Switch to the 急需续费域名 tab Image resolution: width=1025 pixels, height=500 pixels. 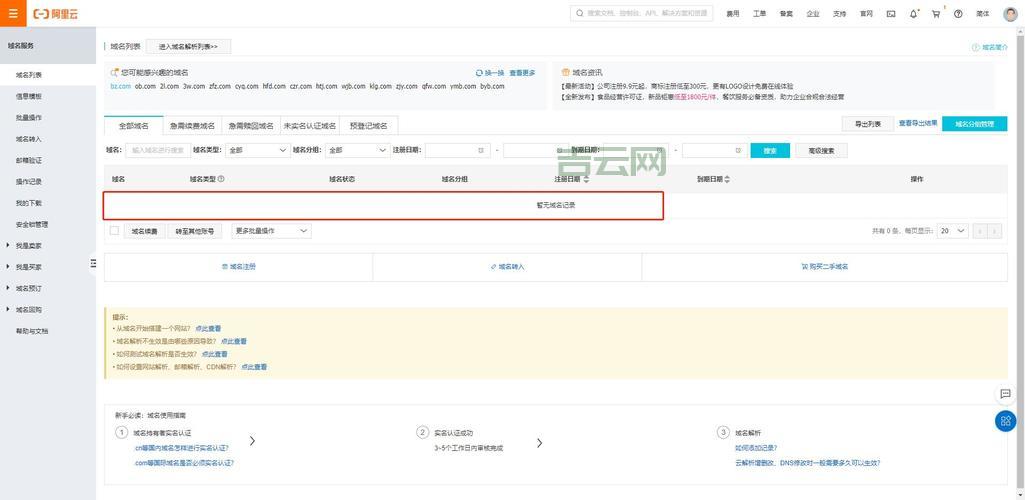click(x=192, y=126)
